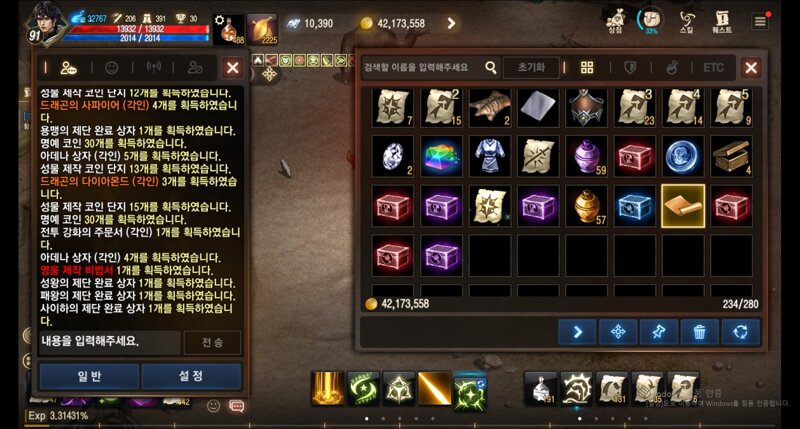The width and height of the screenshot is (800, 429).
Task: Click the 설정 chat settings button
Action: [x=191, y=376]
